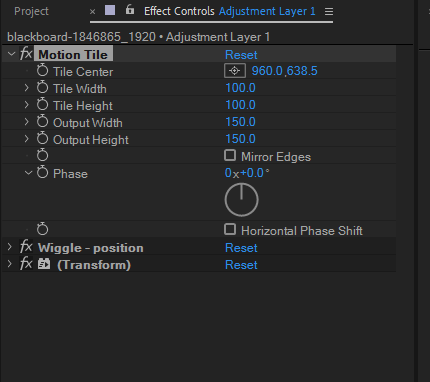Click the preset icon beside Transform
This screenshot has height=382, width=430.
coord(44,264)
